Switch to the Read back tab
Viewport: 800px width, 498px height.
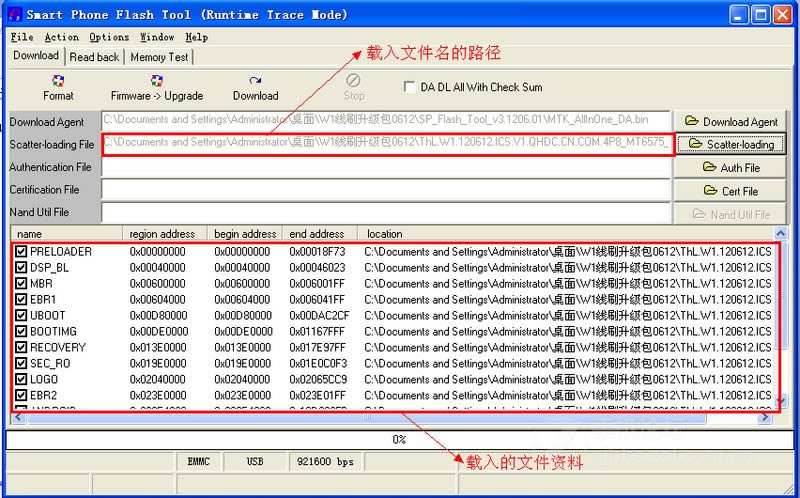(x=94, y=57)
